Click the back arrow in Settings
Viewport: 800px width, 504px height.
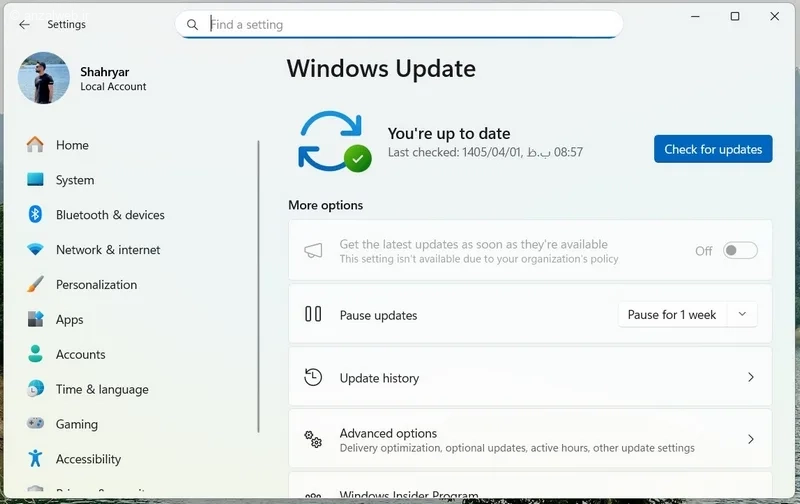click(x=24, y=24)
